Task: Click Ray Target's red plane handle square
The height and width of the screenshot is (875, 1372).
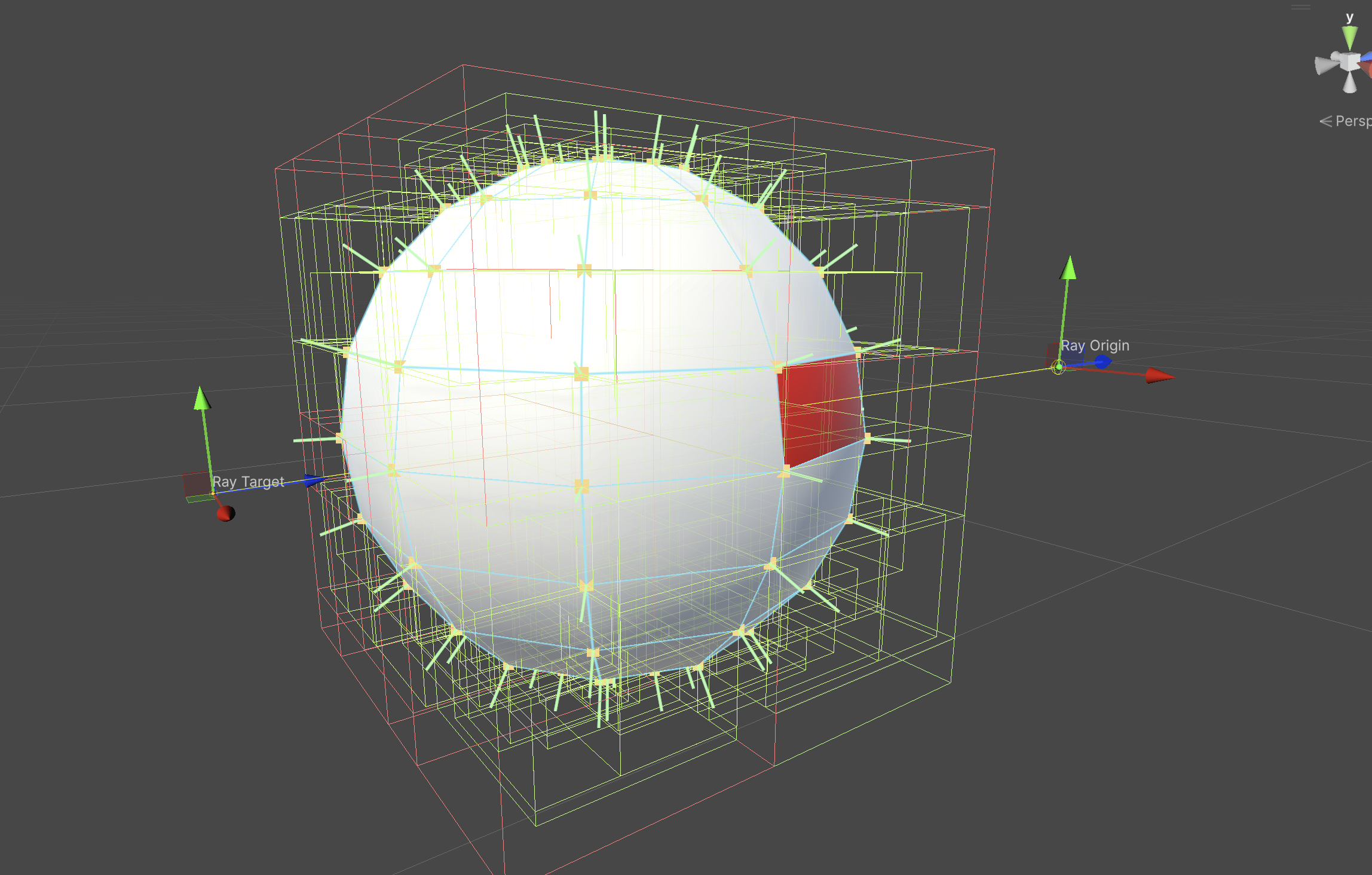Action: (x=195, y=484)
